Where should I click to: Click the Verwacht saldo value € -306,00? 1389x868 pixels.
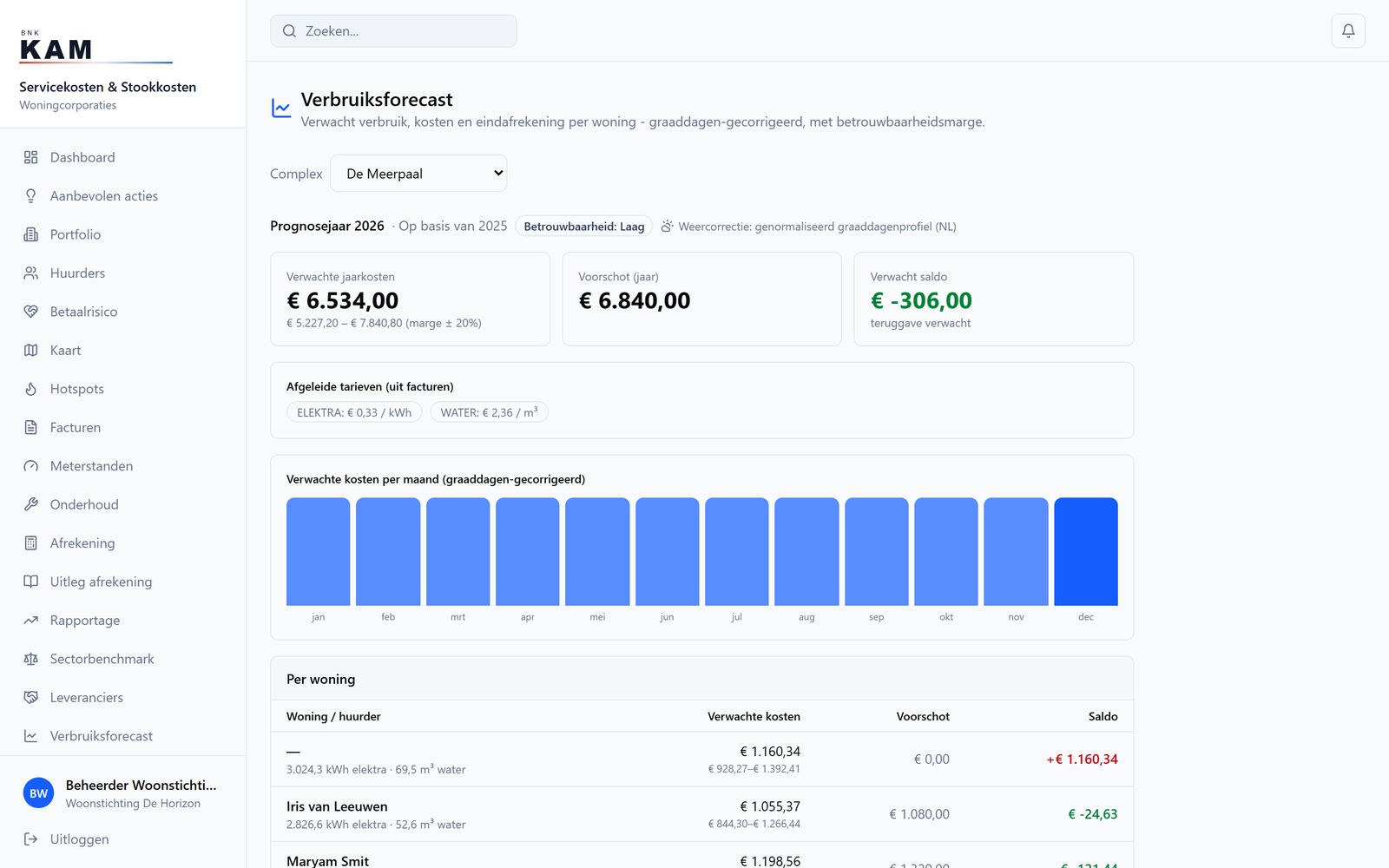(921, 300)
